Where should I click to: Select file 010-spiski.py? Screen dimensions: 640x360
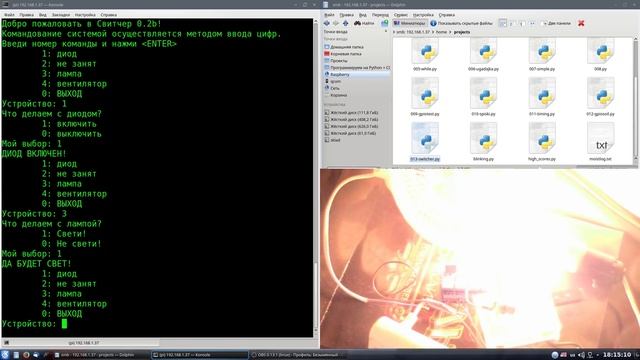483,97
